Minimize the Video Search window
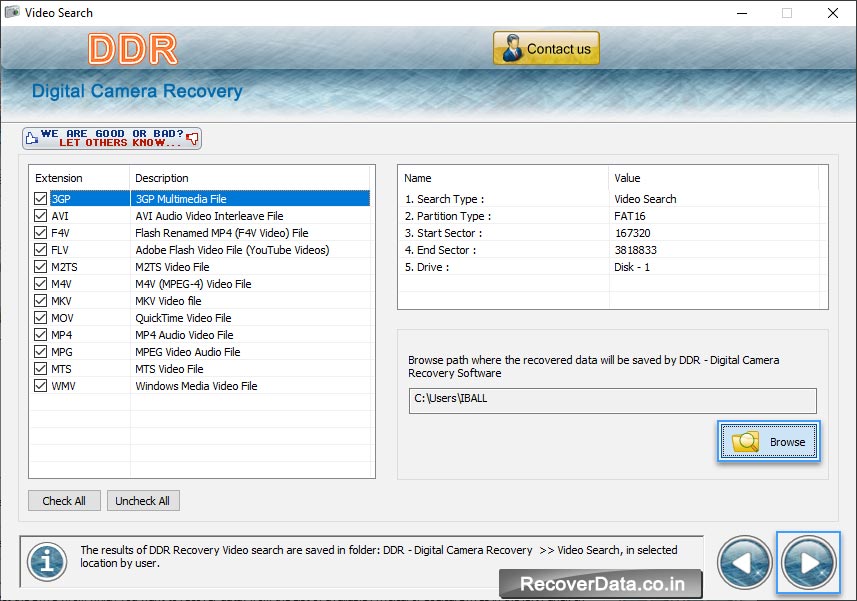The width and height of the screenshot is (857, 601). click(742, 13)
